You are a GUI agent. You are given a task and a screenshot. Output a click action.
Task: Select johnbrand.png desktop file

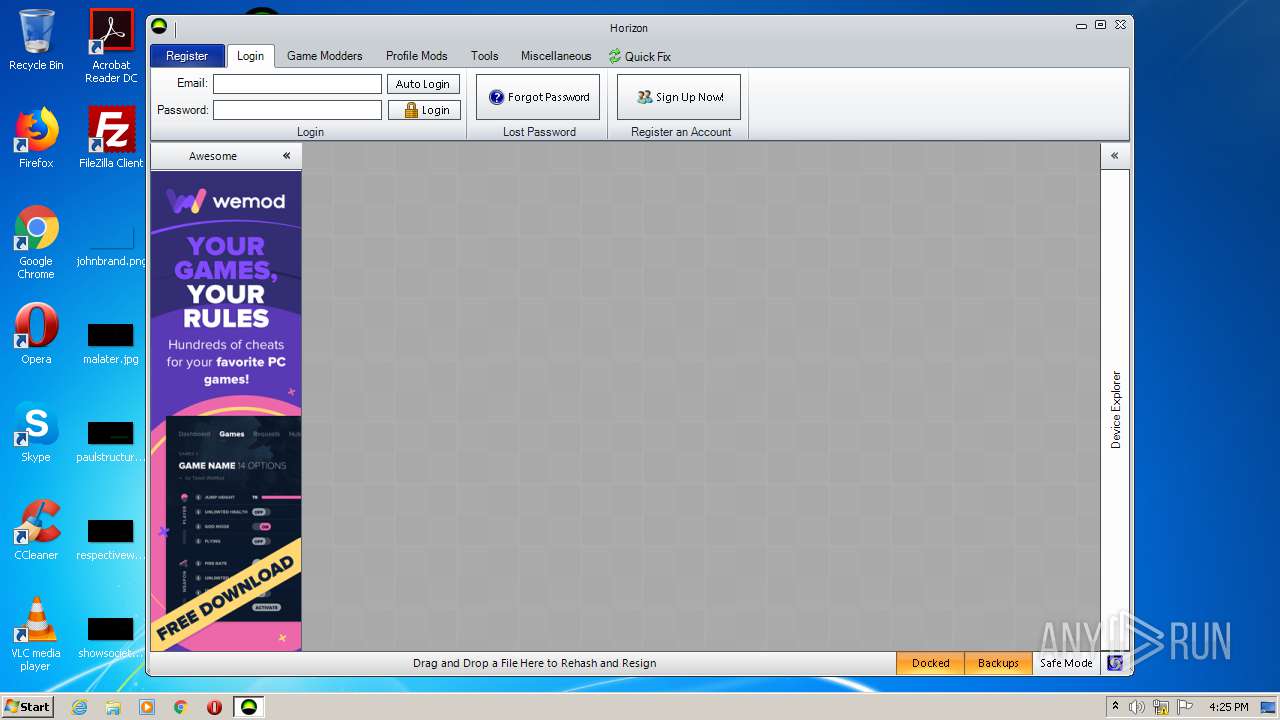click(x=111, y=245)
